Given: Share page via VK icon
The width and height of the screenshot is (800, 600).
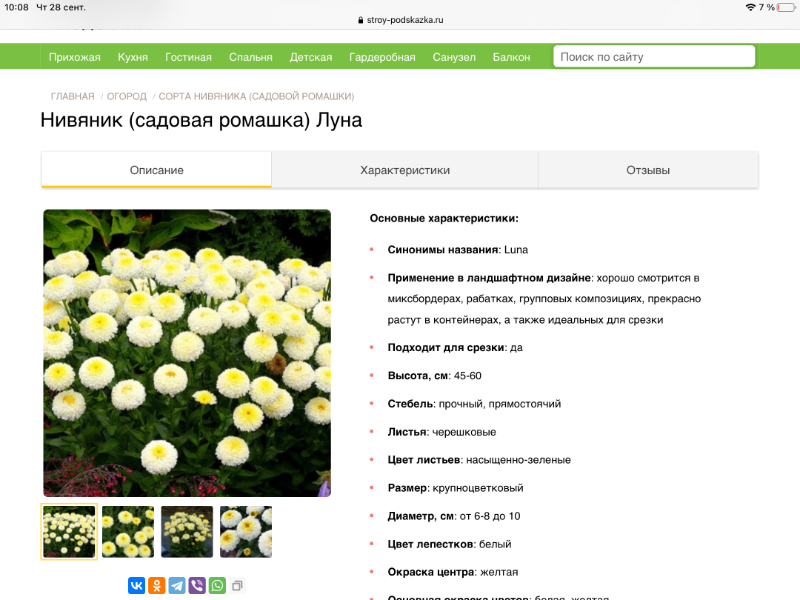Looking at the screenshot, I should (x=136, y=585).
